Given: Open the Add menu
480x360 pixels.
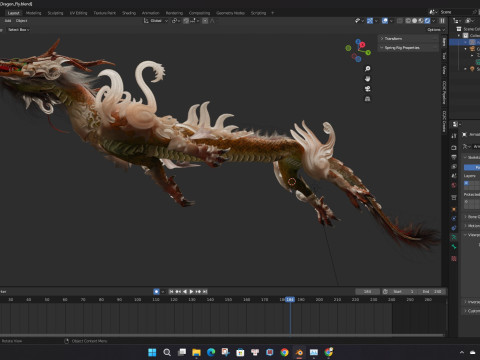Looking at the screenshot, I should point(8,21).
